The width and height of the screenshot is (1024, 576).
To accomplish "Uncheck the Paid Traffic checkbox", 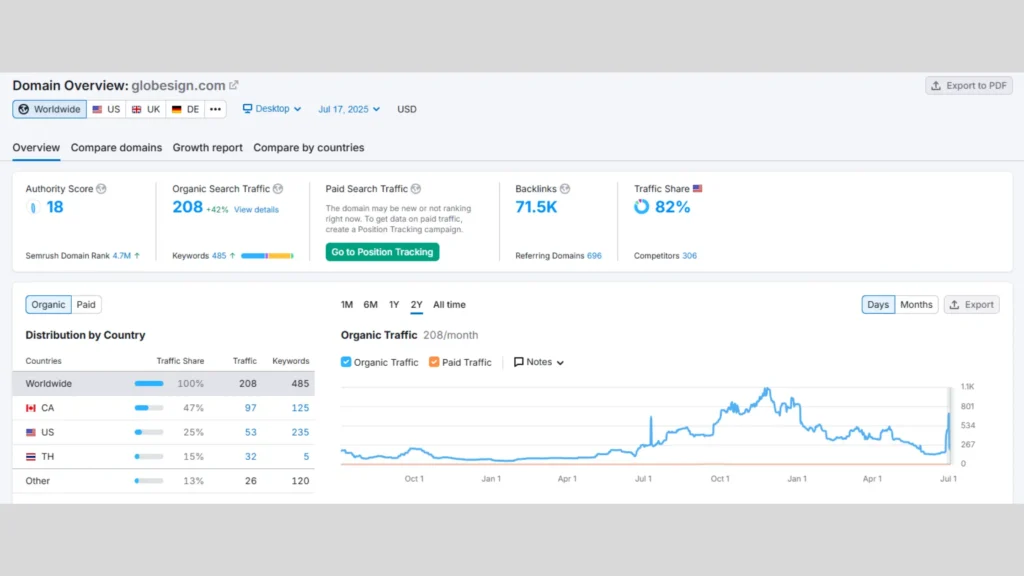I will click(434, 362).
